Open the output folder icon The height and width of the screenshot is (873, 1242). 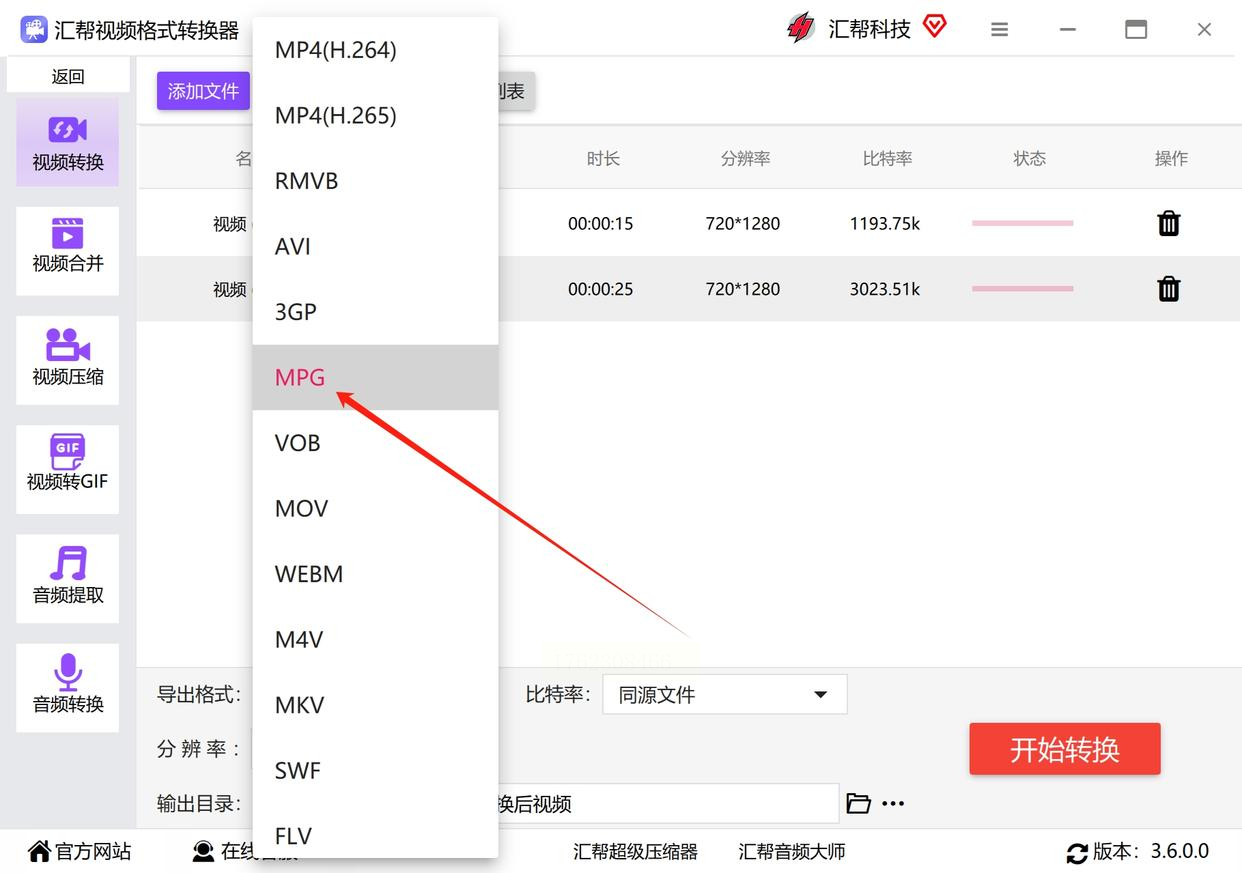(858, 803)
